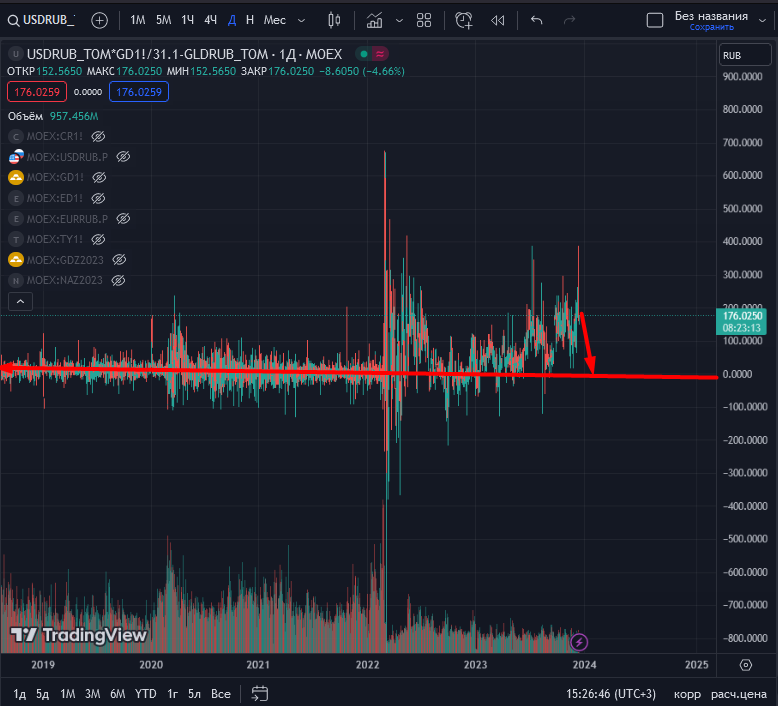Show the hidden MOEX:CR1! series
This screenshot has width=778, height=706.
[x=98, y=136]
